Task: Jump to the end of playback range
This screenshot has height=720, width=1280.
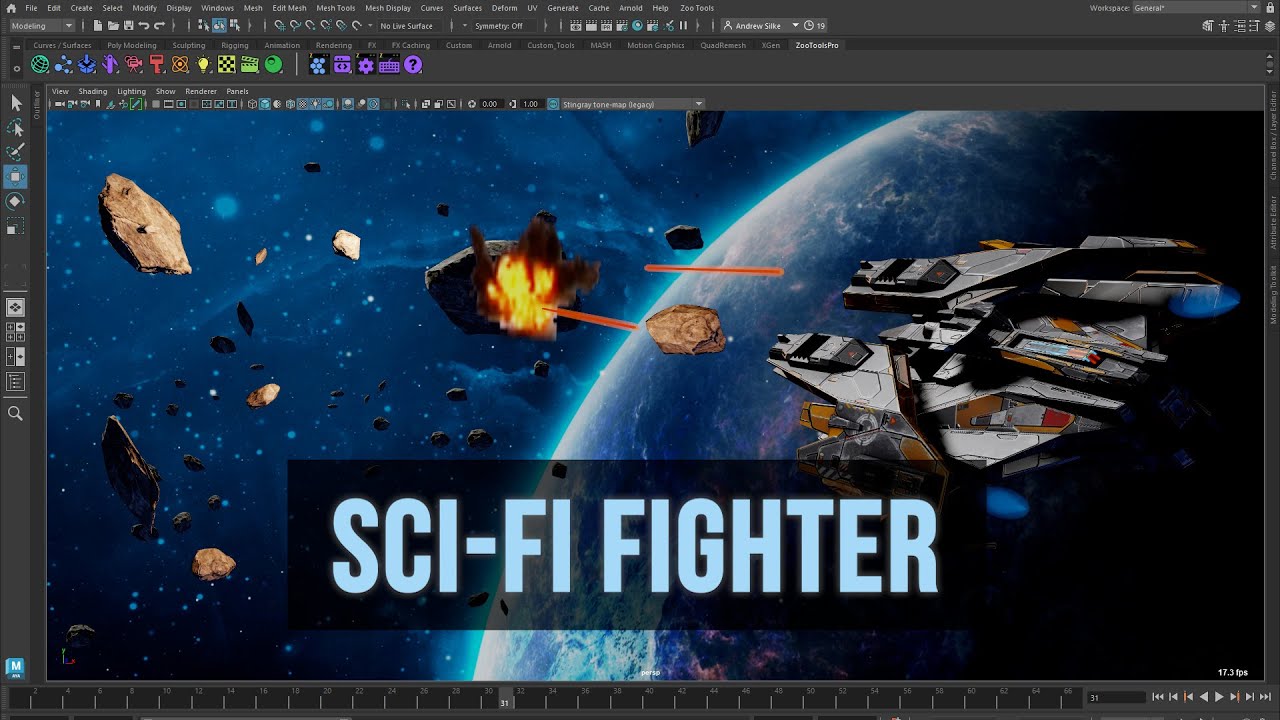Action: (x=1265, y=697)
